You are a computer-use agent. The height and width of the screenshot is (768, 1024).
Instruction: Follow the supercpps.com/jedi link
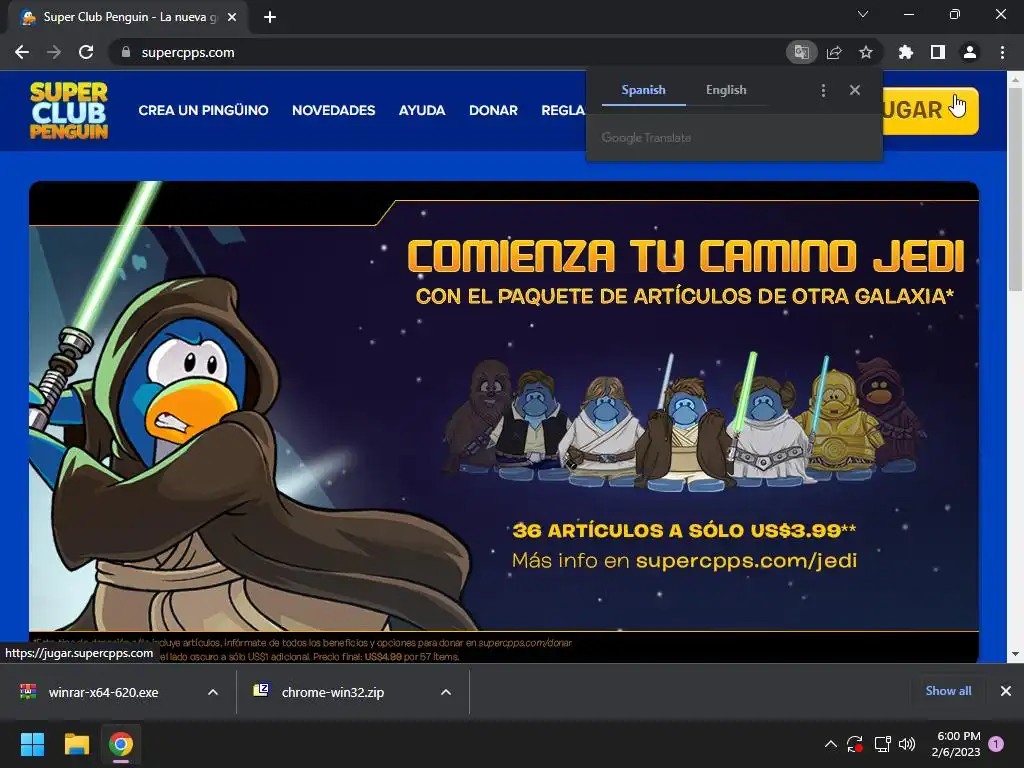746,560
